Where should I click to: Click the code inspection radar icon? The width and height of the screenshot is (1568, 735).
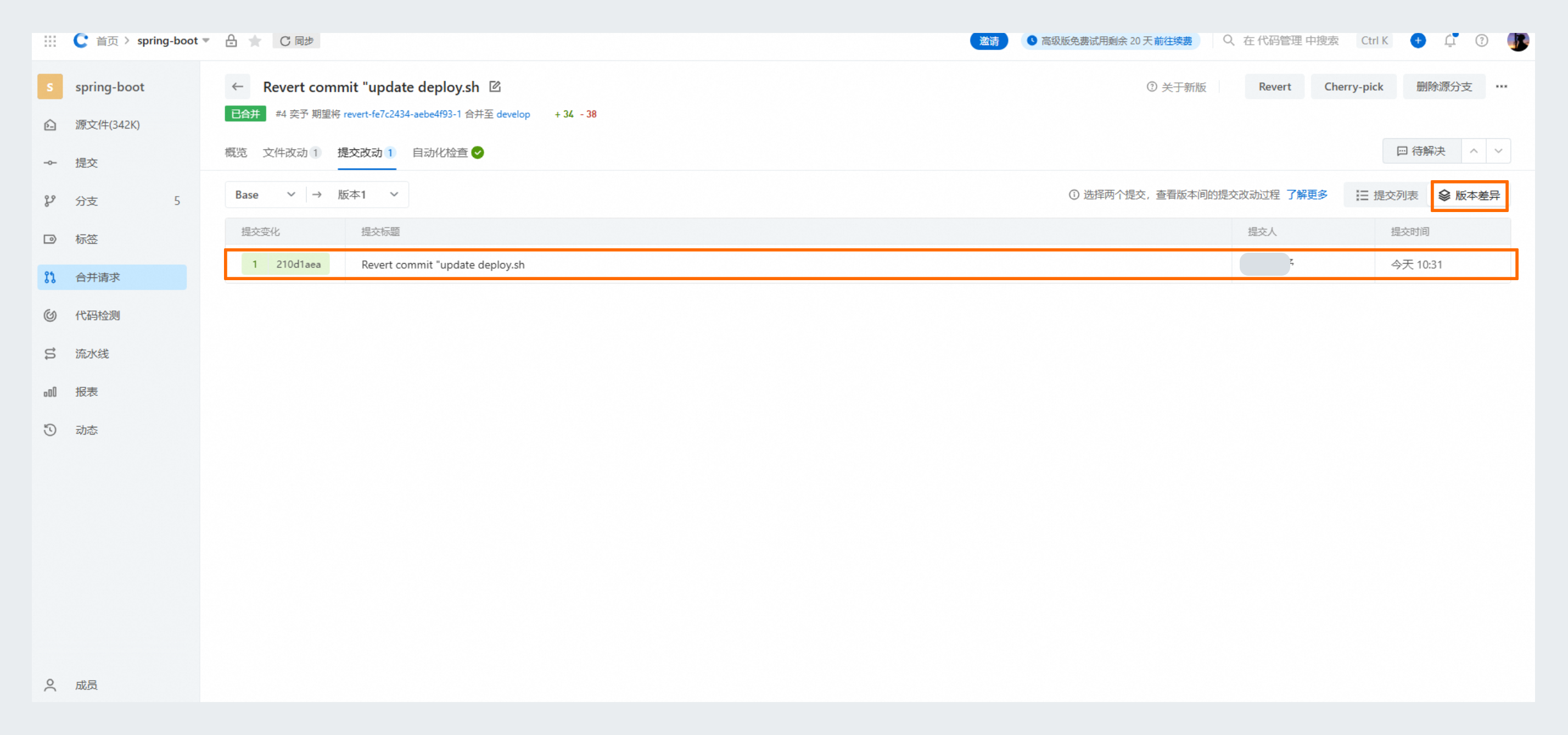tap(50, 315)
